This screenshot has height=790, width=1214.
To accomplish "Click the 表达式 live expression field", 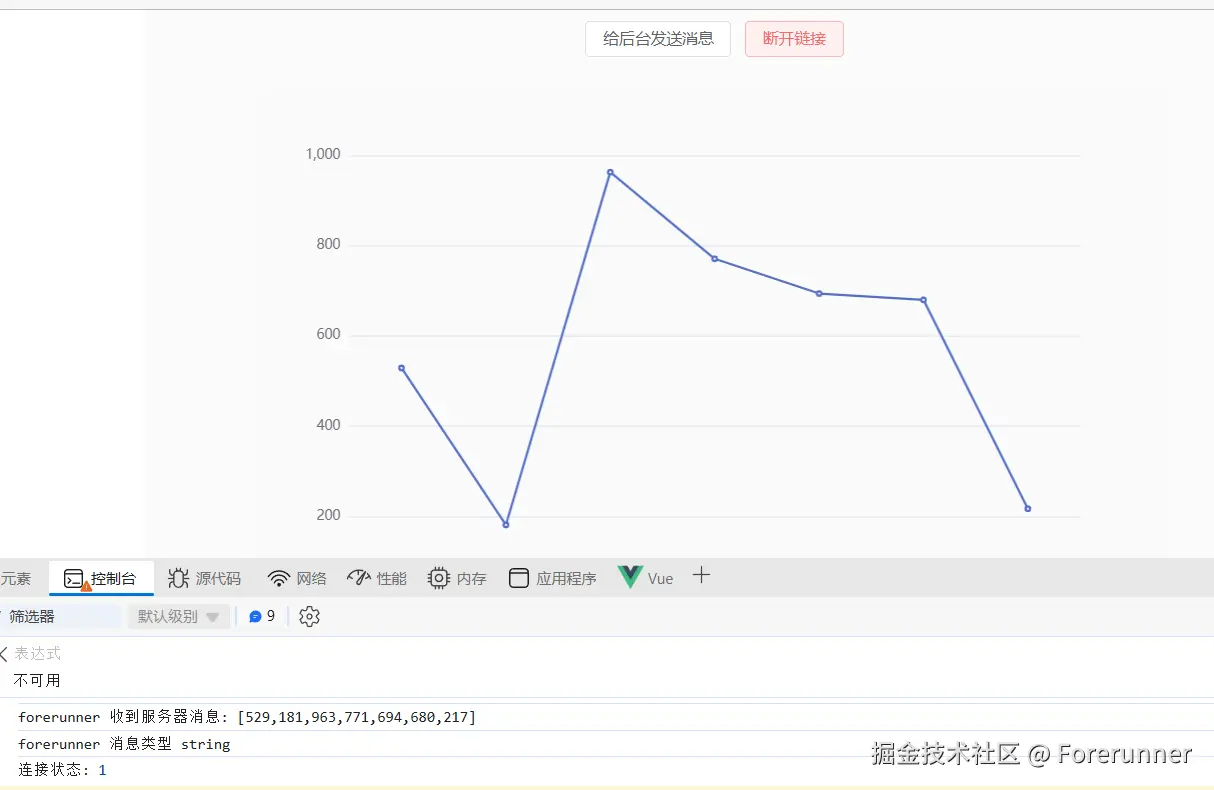I will (37, 653).
